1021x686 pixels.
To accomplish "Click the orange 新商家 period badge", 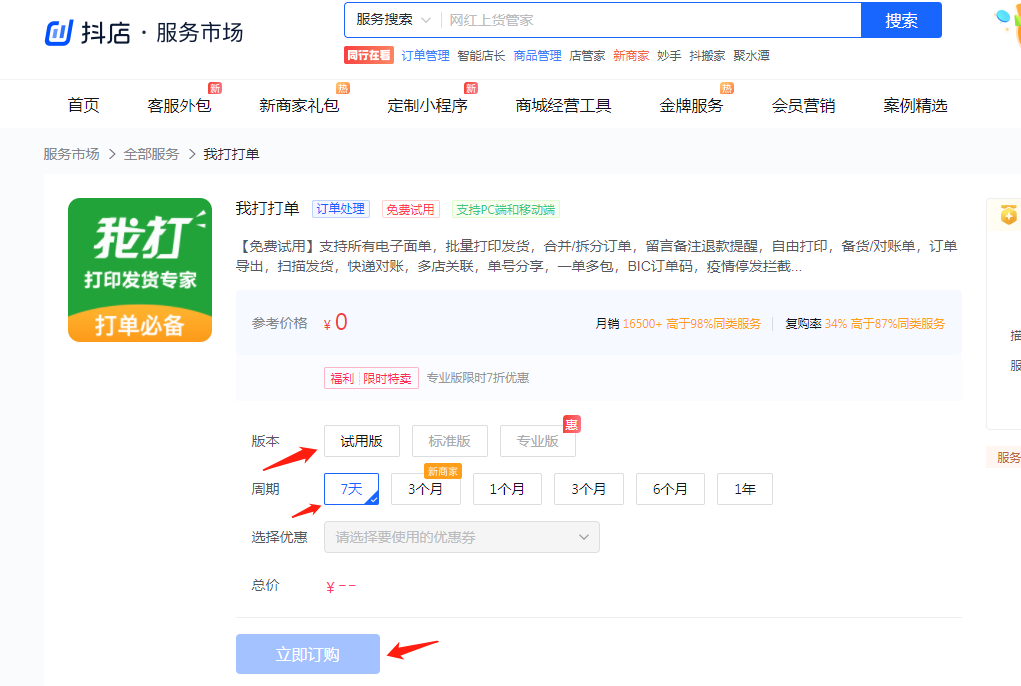I will point(443,471).
